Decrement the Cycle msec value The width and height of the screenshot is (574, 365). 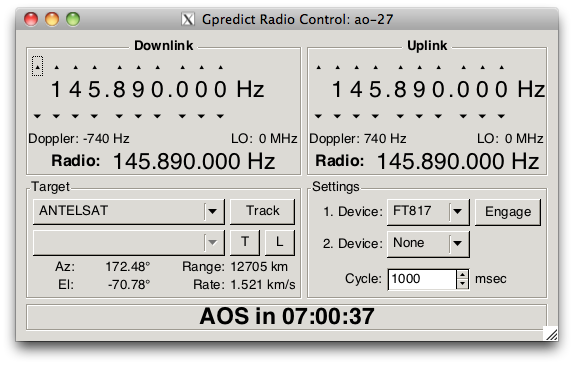[x=463, y=284]
